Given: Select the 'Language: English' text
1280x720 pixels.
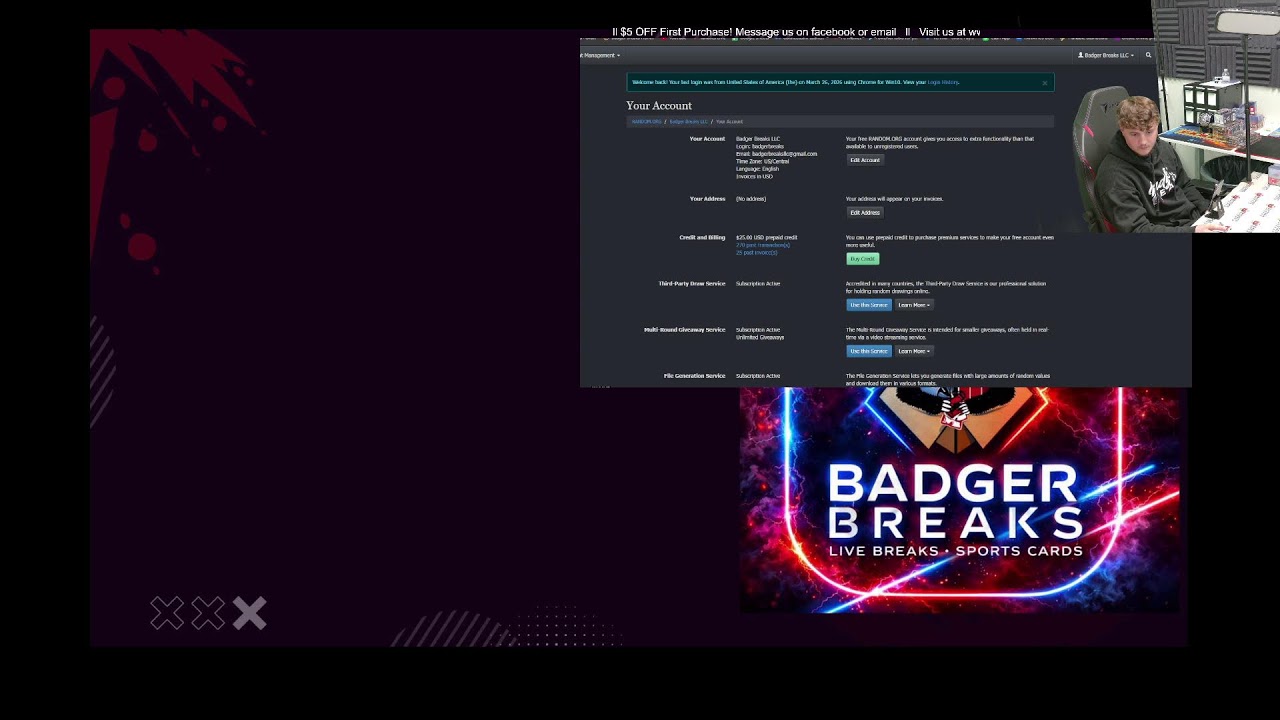Looking at the screenshot, I should pyautogui.click(x=757, y=169).
